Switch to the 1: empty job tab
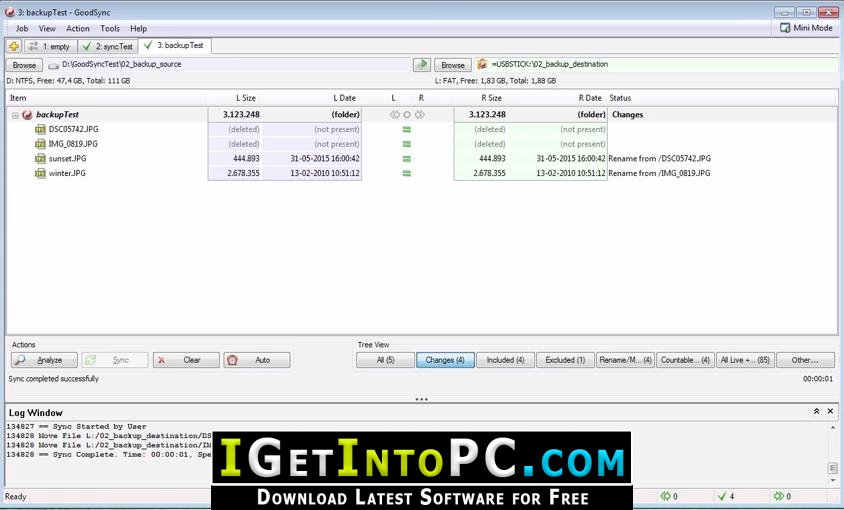The height and width of the screenshot is (510, 844). 50,47
